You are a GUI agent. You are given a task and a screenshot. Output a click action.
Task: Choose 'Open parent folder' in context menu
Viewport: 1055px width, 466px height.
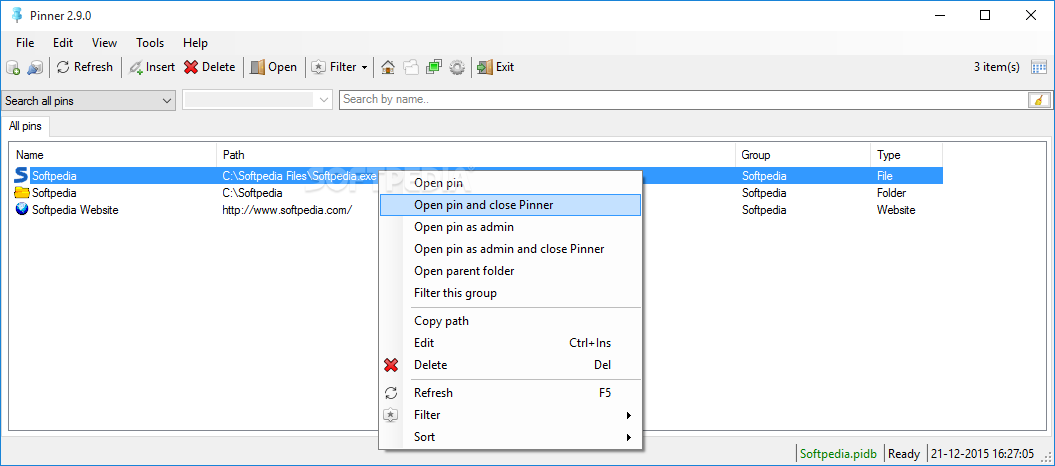click(x=510, y=271)
